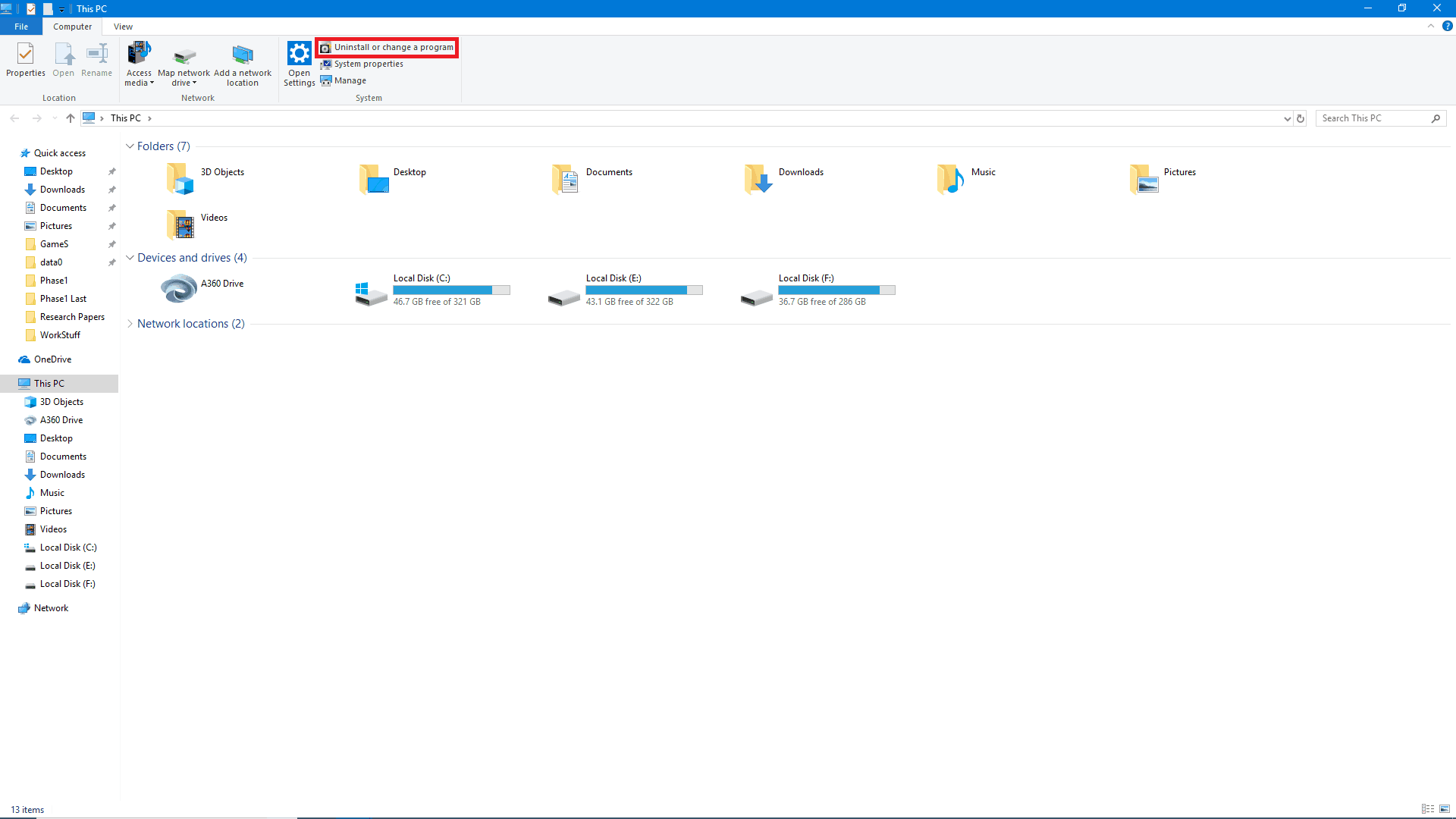
Task: Click the up-directory arrow icon
Action: (x=71, y=118)
